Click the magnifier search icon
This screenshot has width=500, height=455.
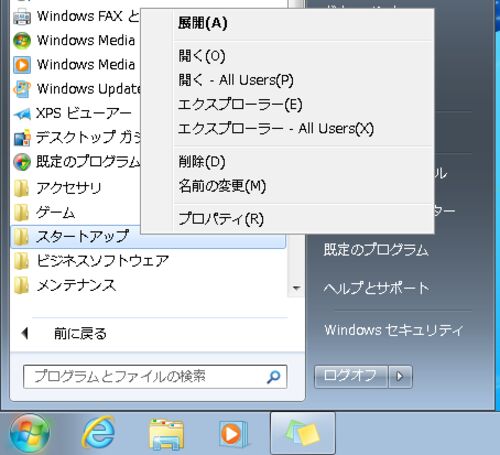click(x=273, y=377)
